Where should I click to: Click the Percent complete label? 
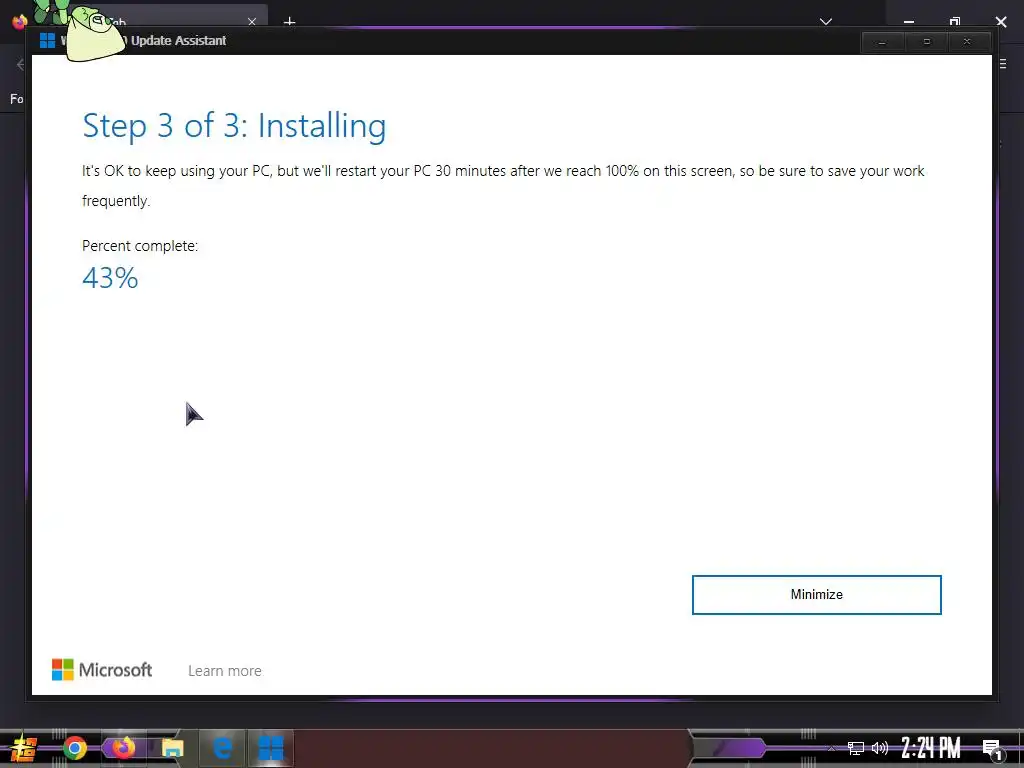tap(140, 246)
